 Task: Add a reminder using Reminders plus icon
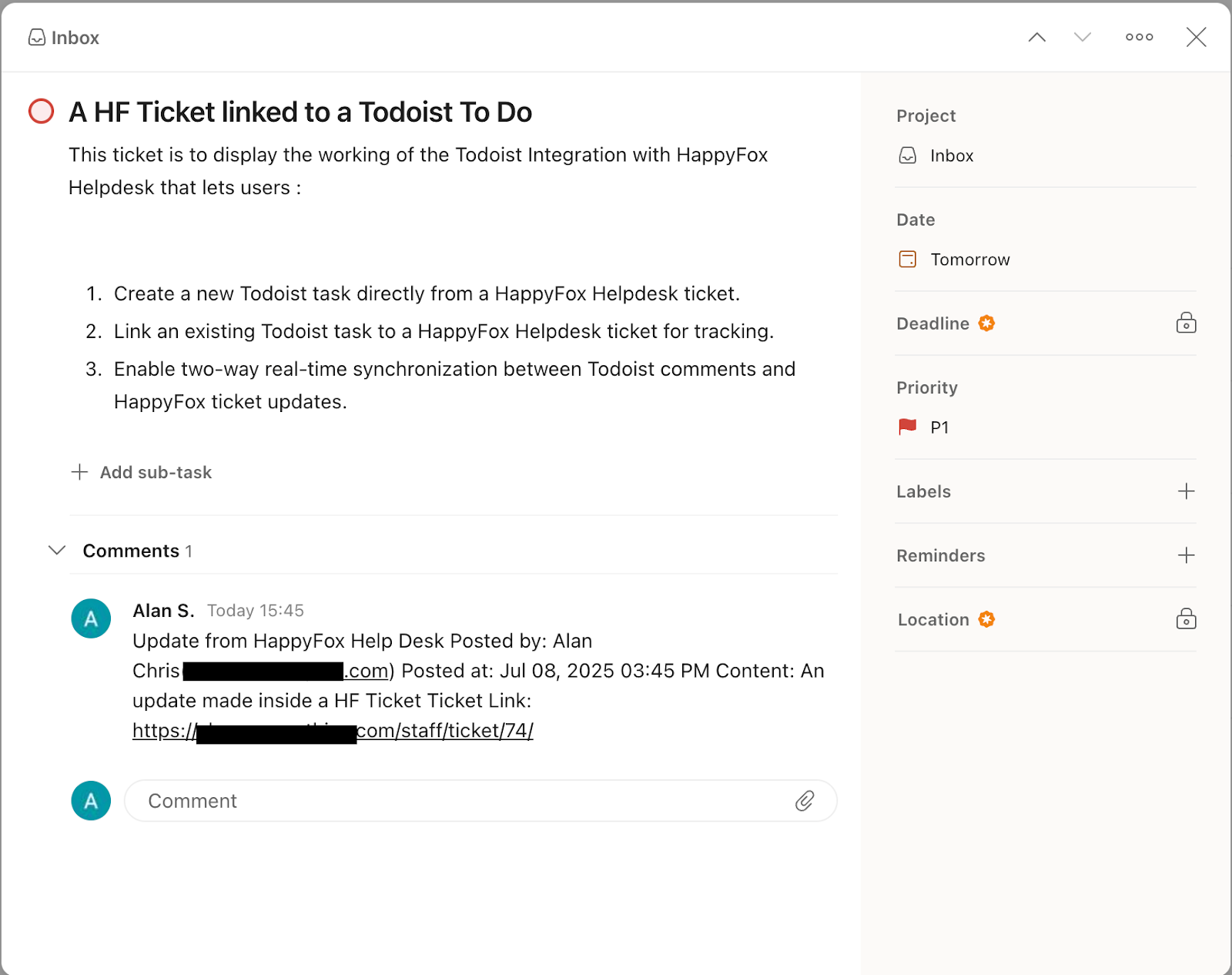tap(1187, 555)
